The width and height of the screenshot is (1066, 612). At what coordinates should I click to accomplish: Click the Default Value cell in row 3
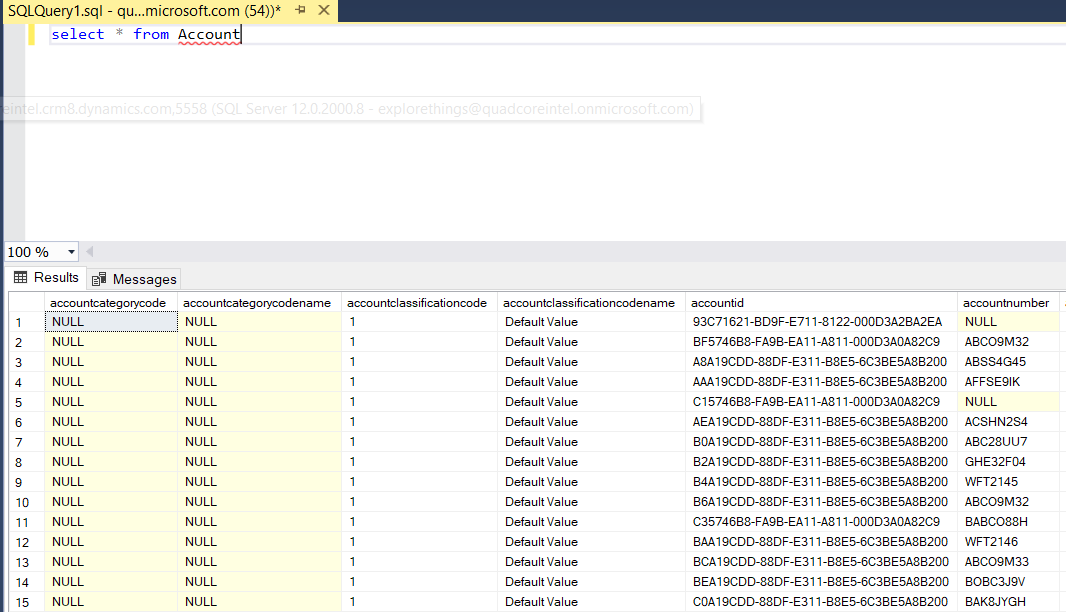click(539, 361)
